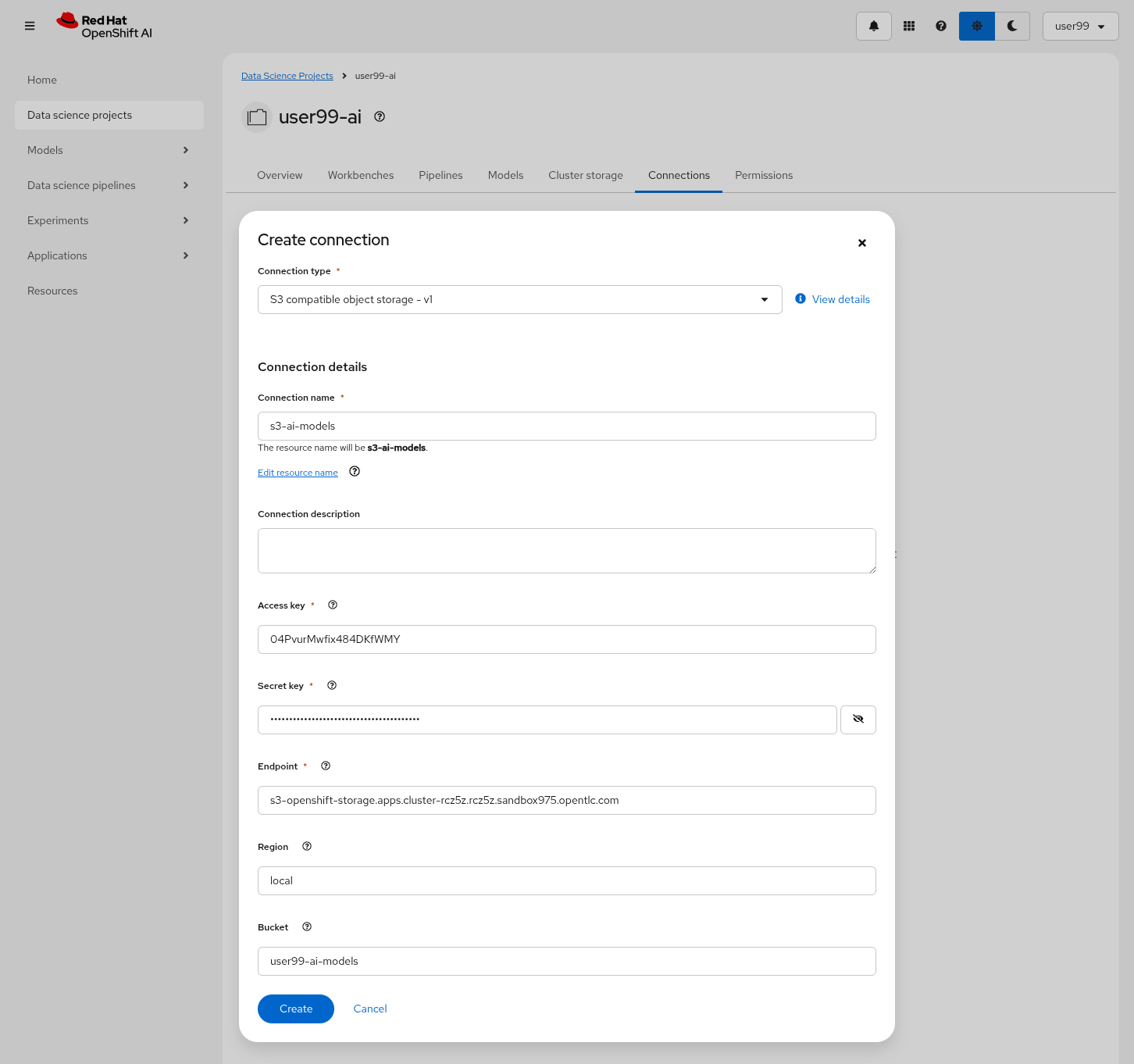Switch to Workbenches tab

(361, 175)
